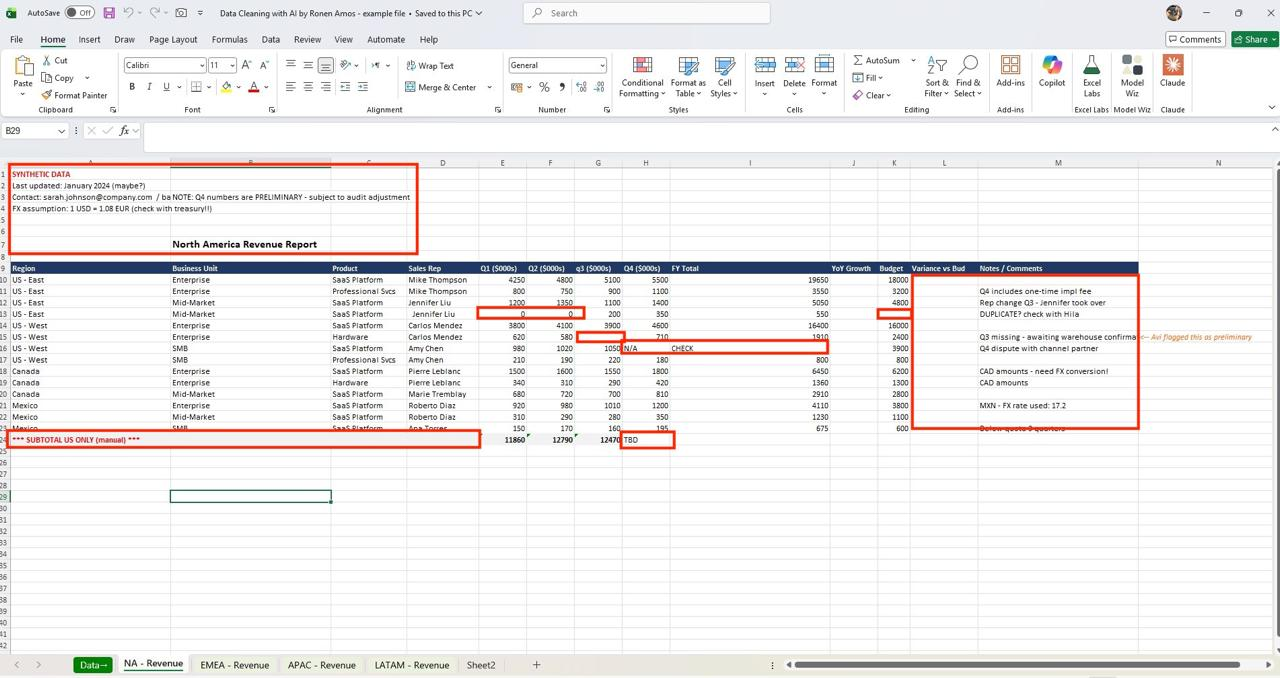The width and height of the screenshot is (1280, 678).
Task: Click the user profile picture
Action: coord(1174,13)
